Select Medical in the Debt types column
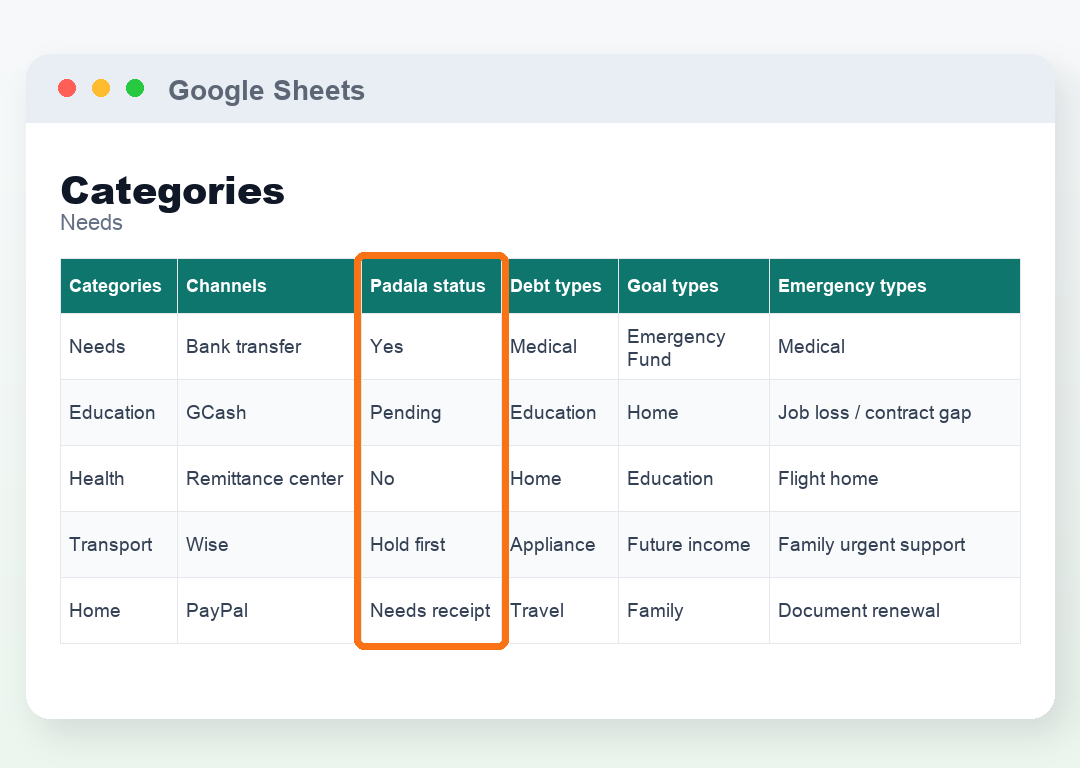The height and width of the screenshot is (768, 1080). pos(560,346)
